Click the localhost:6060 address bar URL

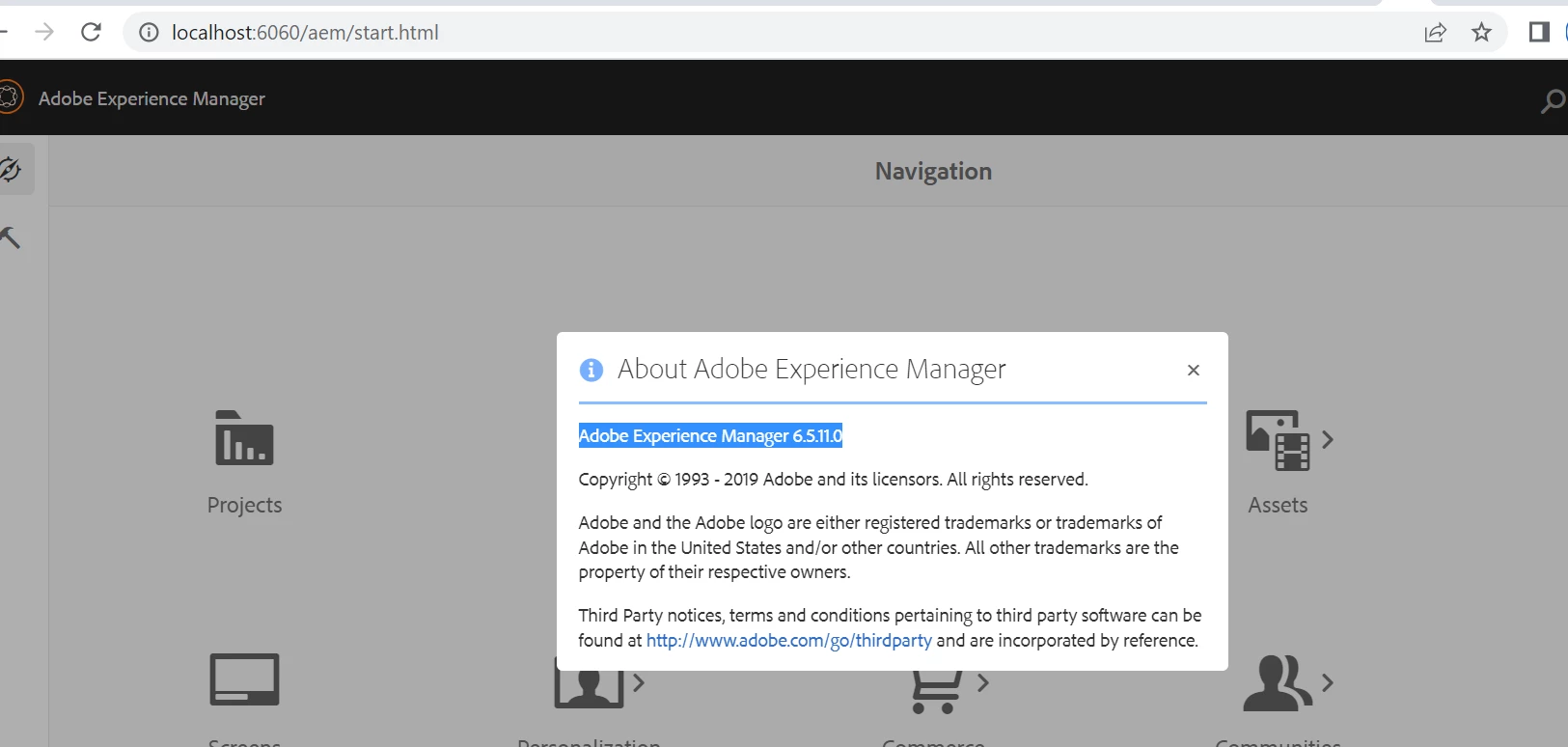tap(305, 33)
